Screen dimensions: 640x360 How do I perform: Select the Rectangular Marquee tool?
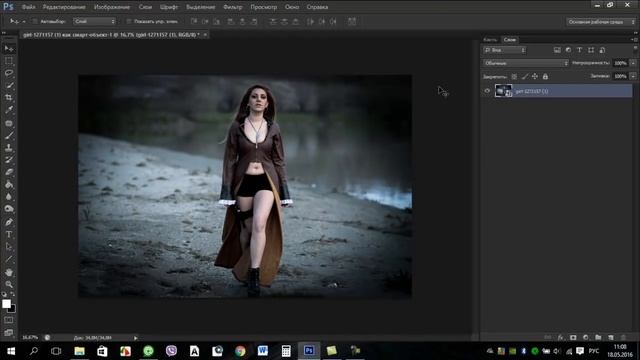(9, 61)
